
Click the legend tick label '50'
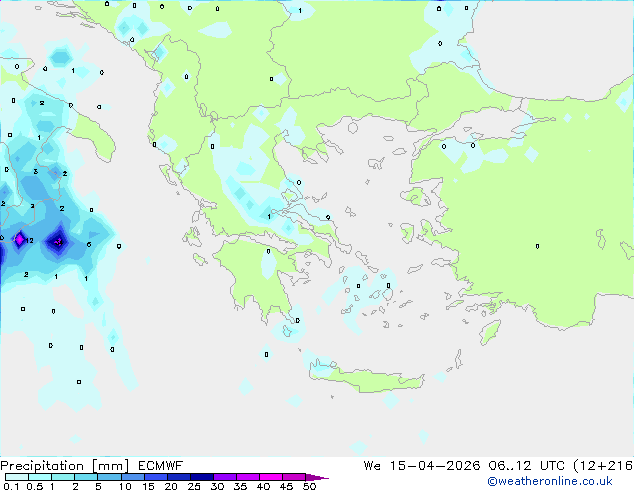(x=309, y=486)
